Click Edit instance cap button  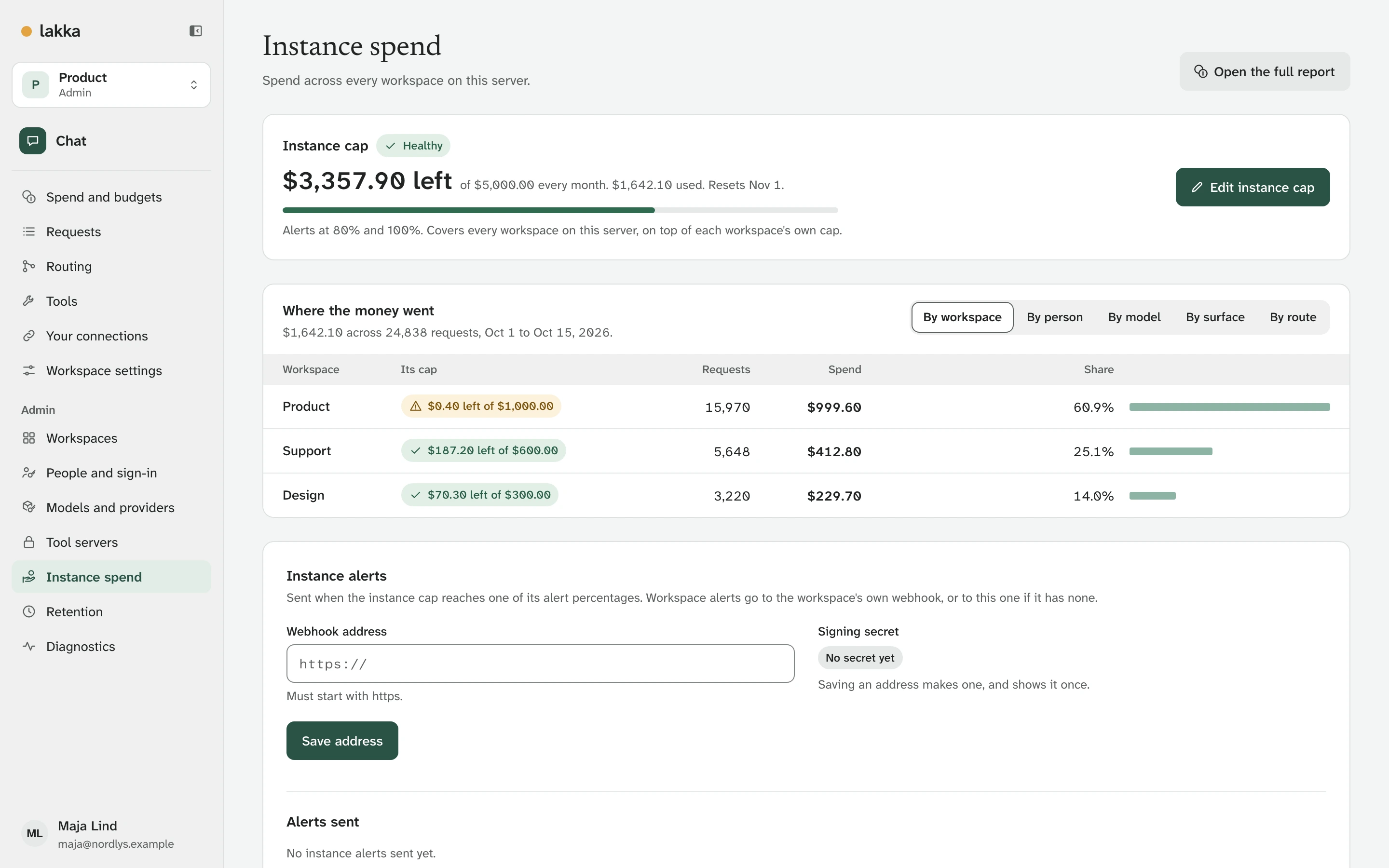pos(1253,187)
